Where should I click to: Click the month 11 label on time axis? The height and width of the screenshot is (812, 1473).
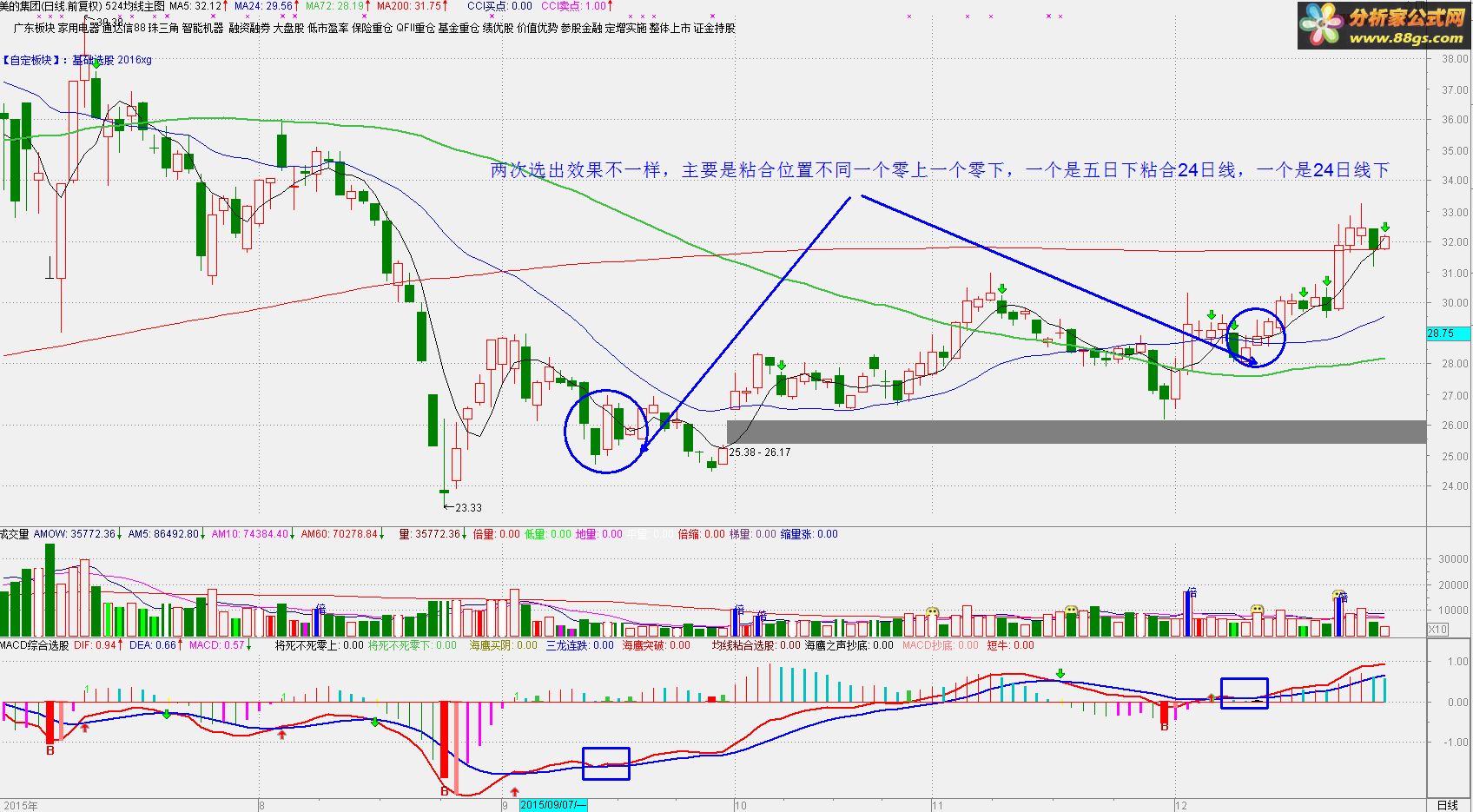click(x=937, y=806)
